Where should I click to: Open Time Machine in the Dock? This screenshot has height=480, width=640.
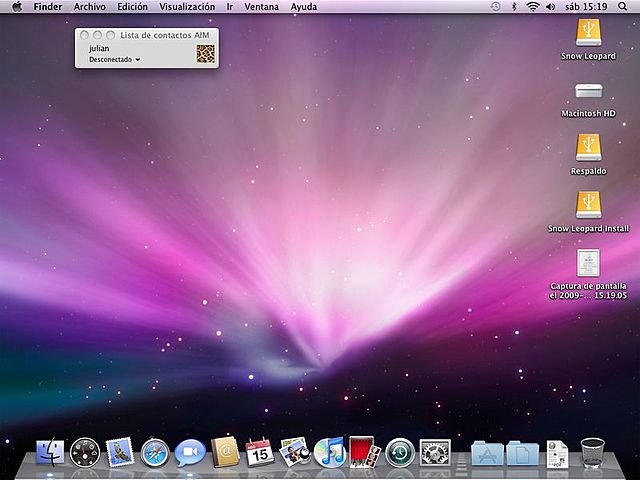coord(400,453)
